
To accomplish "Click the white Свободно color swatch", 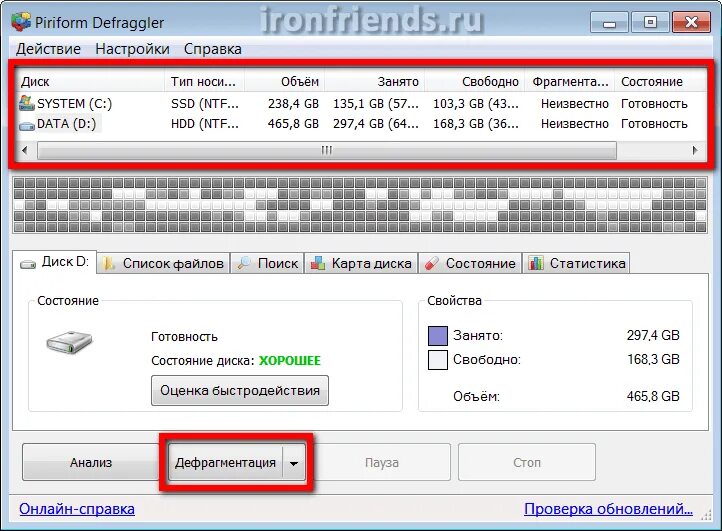I will pyautogui.click(x=438, y=360).
